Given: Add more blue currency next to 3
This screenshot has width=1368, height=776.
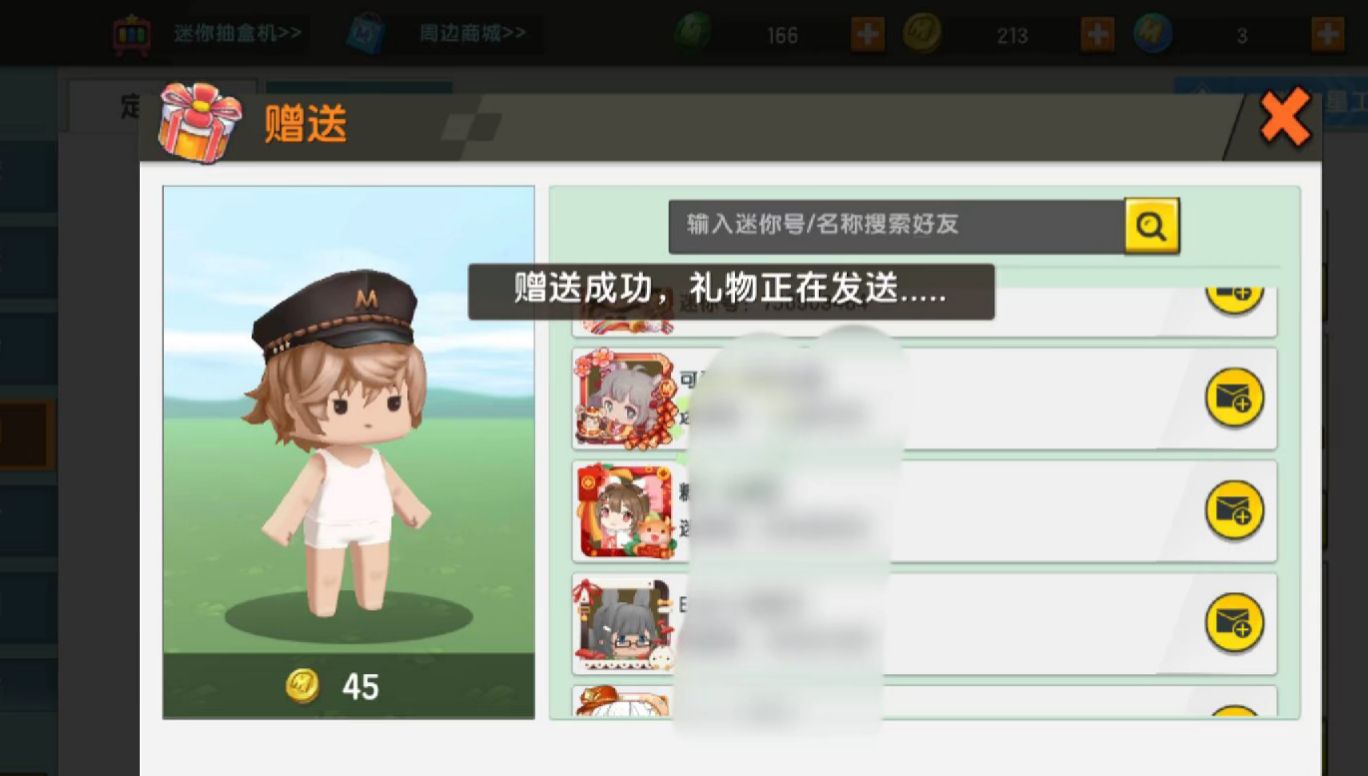Looking at the screenshot, I should 1327,35.
